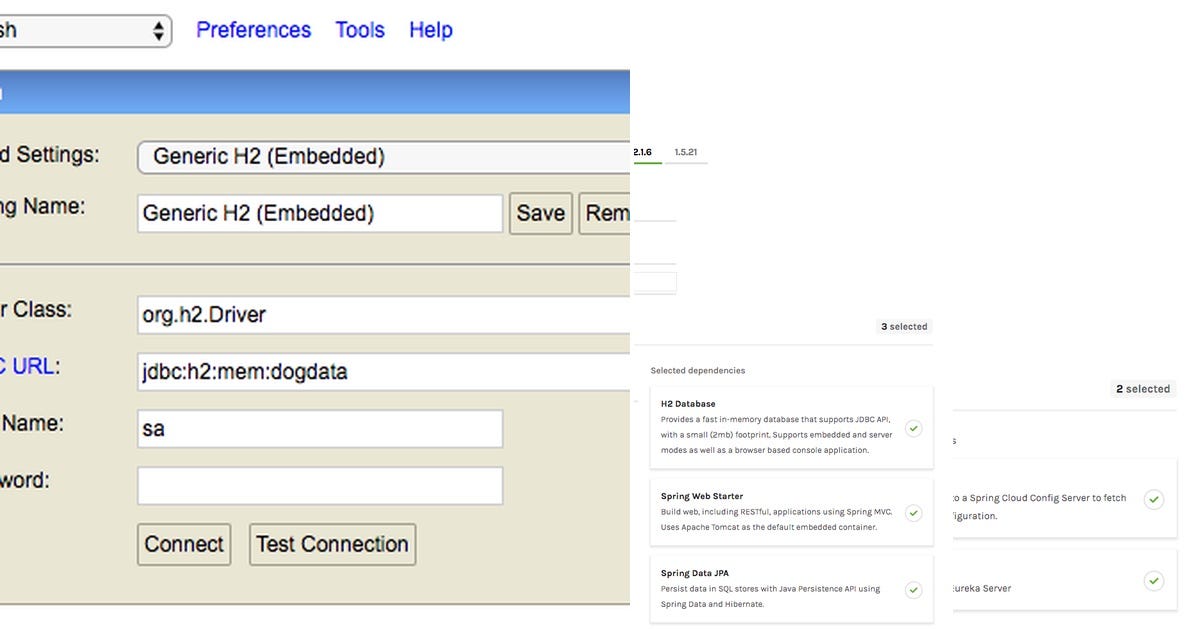This screenshot has width=1200, height=630.
Task: Deselect the Config Server client dependency checkmark
Action: pos(1154,499)
